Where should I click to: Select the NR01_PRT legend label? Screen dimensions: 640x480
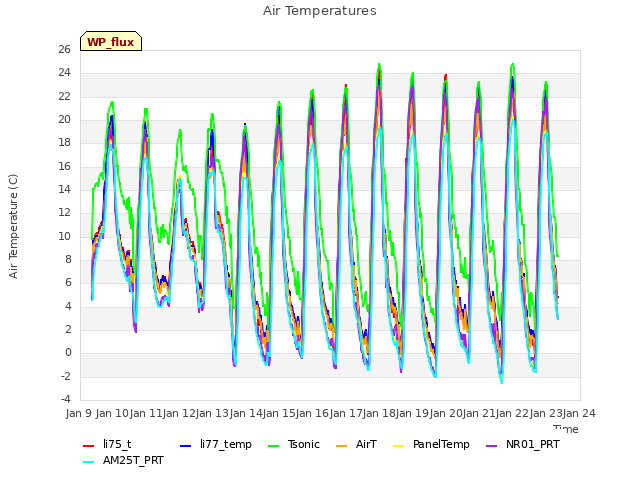533,444
